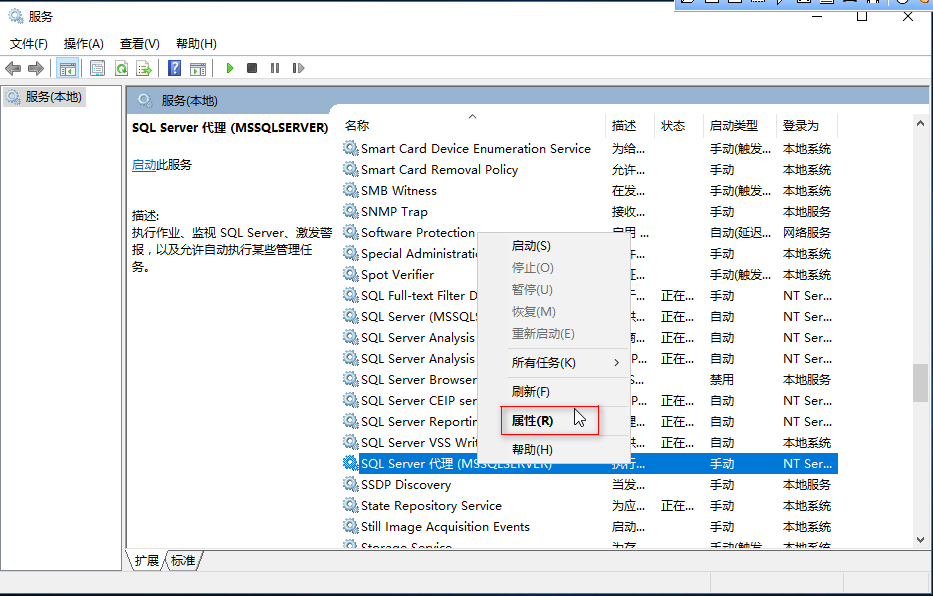Select 服务(本地) node in left tree
The image size is (933, 596).
click(x=45, y=96)
